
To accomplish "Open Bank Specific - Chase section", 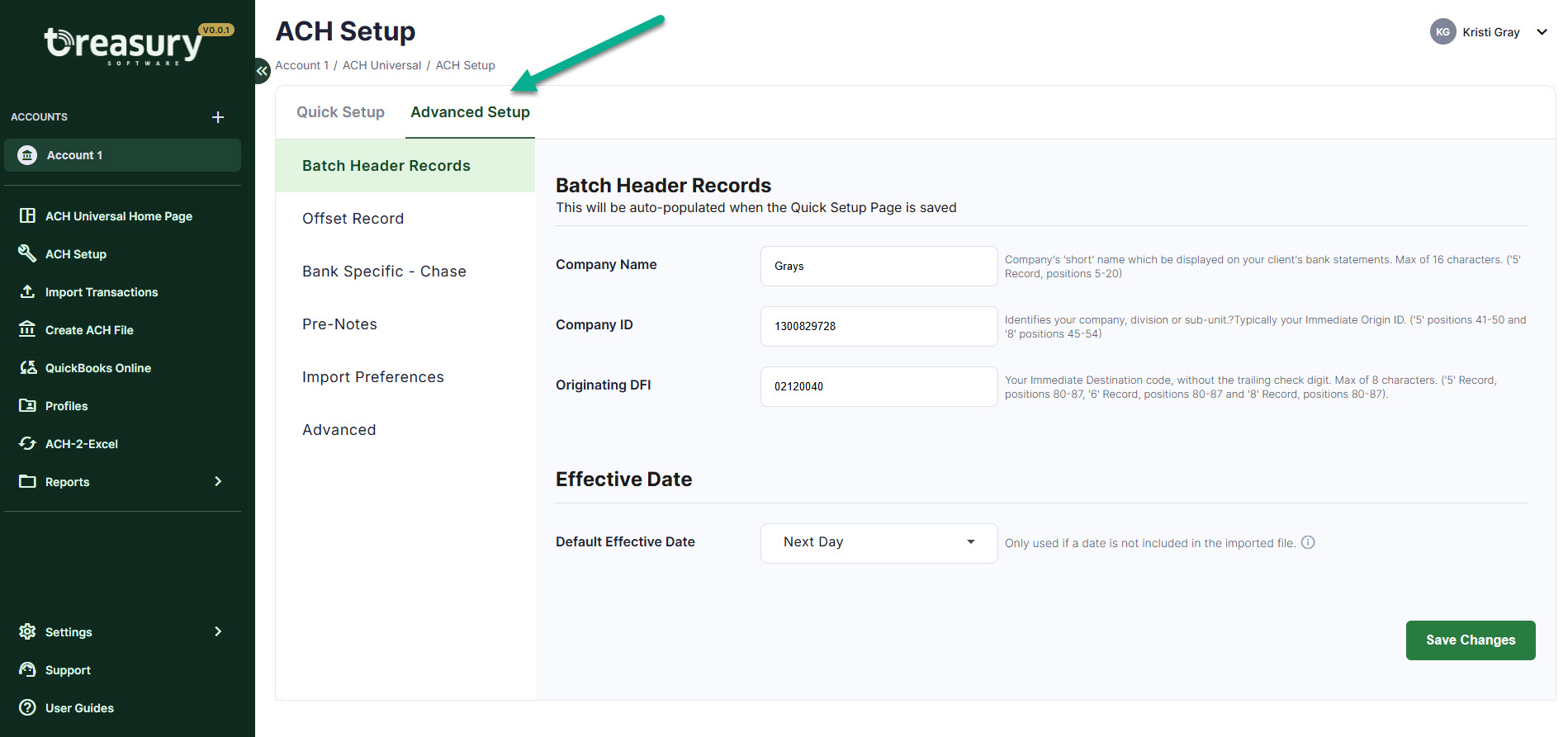I will coord(384,272).
